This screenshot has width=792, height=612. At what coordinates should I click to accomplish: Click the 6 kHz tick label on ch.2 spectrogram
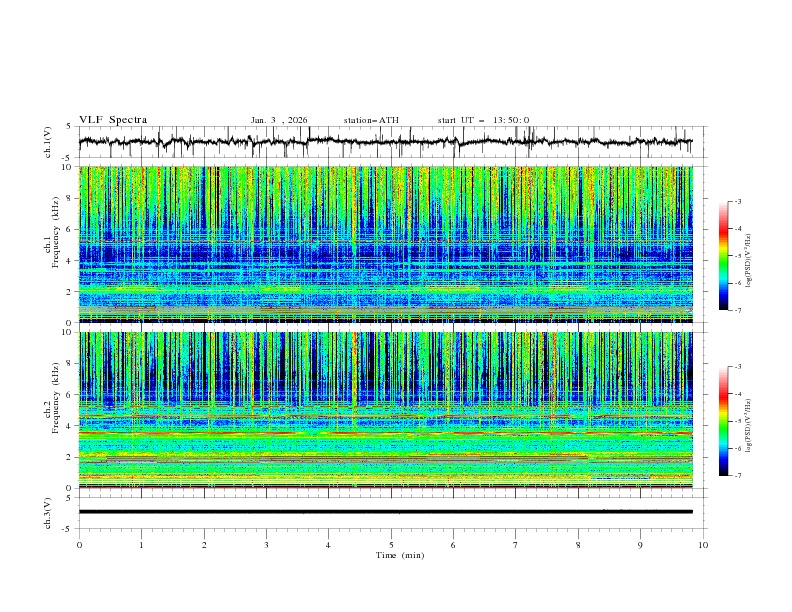(x=71, y=395)
